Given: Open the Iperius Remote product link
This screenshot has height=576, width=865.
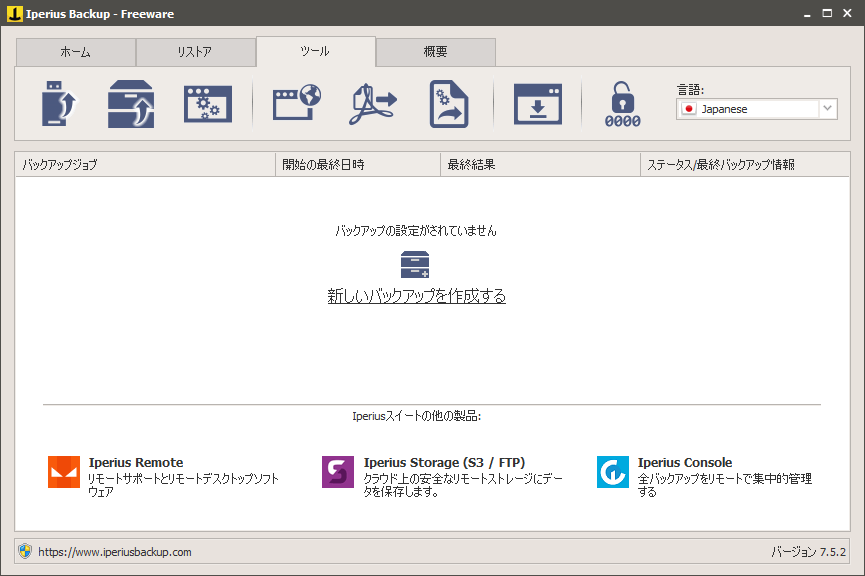Looking at the screenshot, I should (x=136, y=462).
